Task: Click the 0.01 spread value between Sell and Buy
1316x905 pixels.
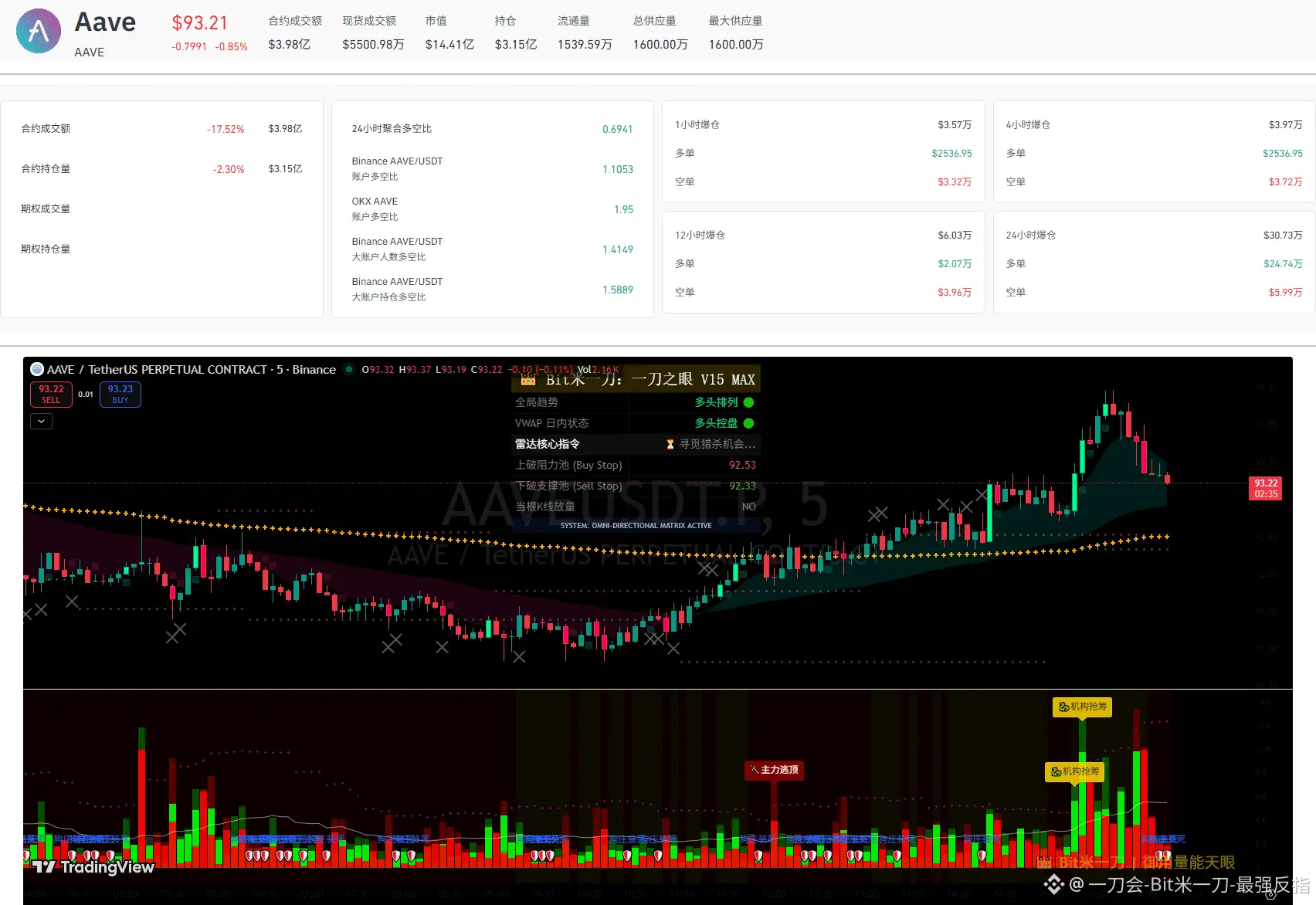Action: point(86,395)
